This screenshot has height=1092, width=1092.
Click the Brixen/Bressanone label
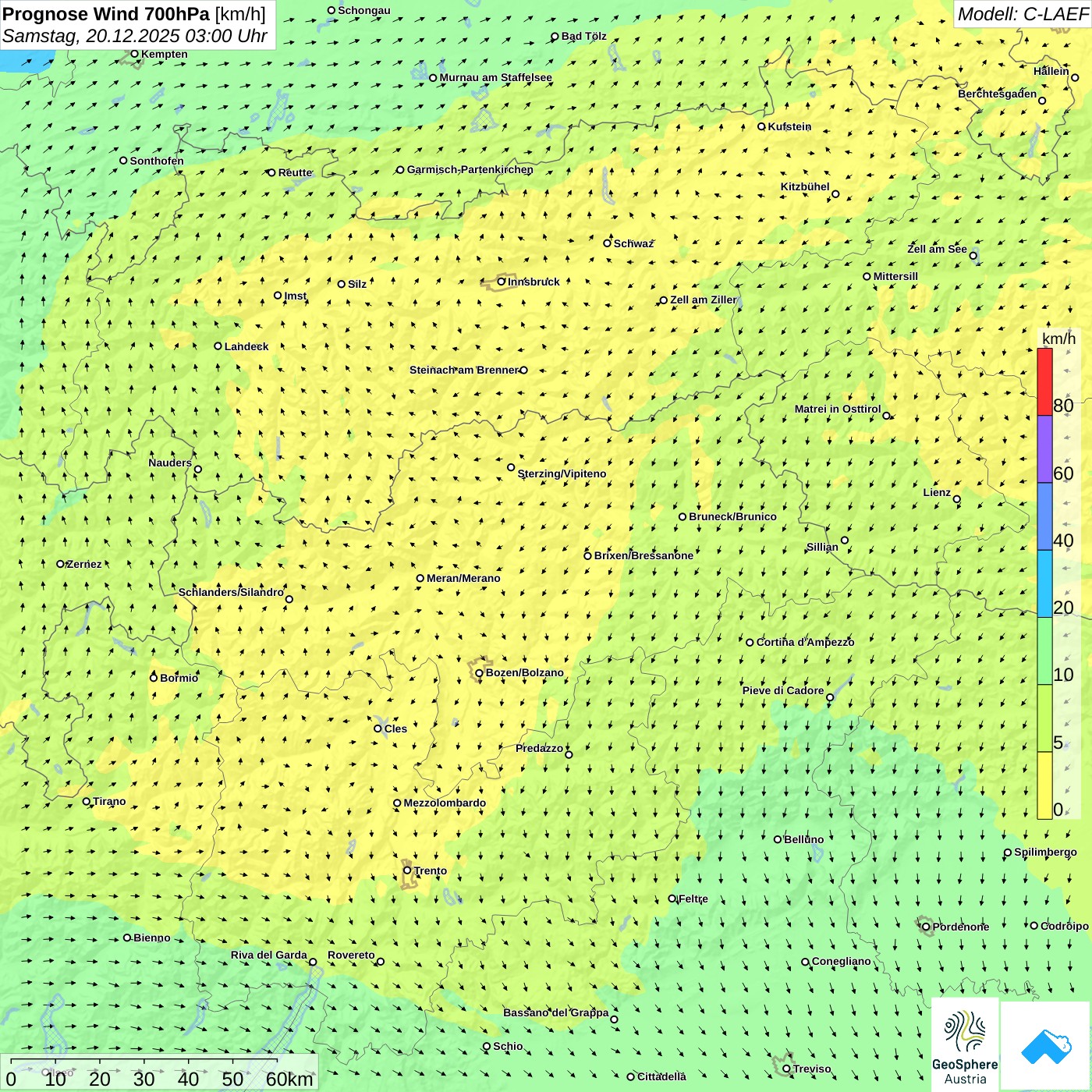click(643, 555)
